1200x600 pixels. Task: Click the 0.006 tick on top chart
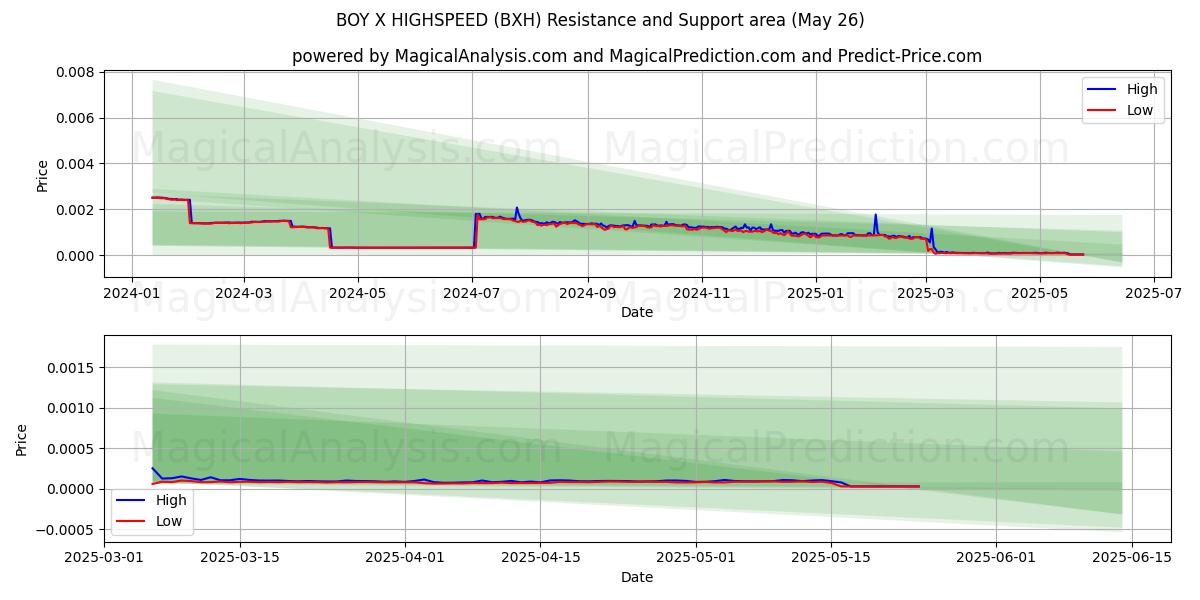[75, 118]
